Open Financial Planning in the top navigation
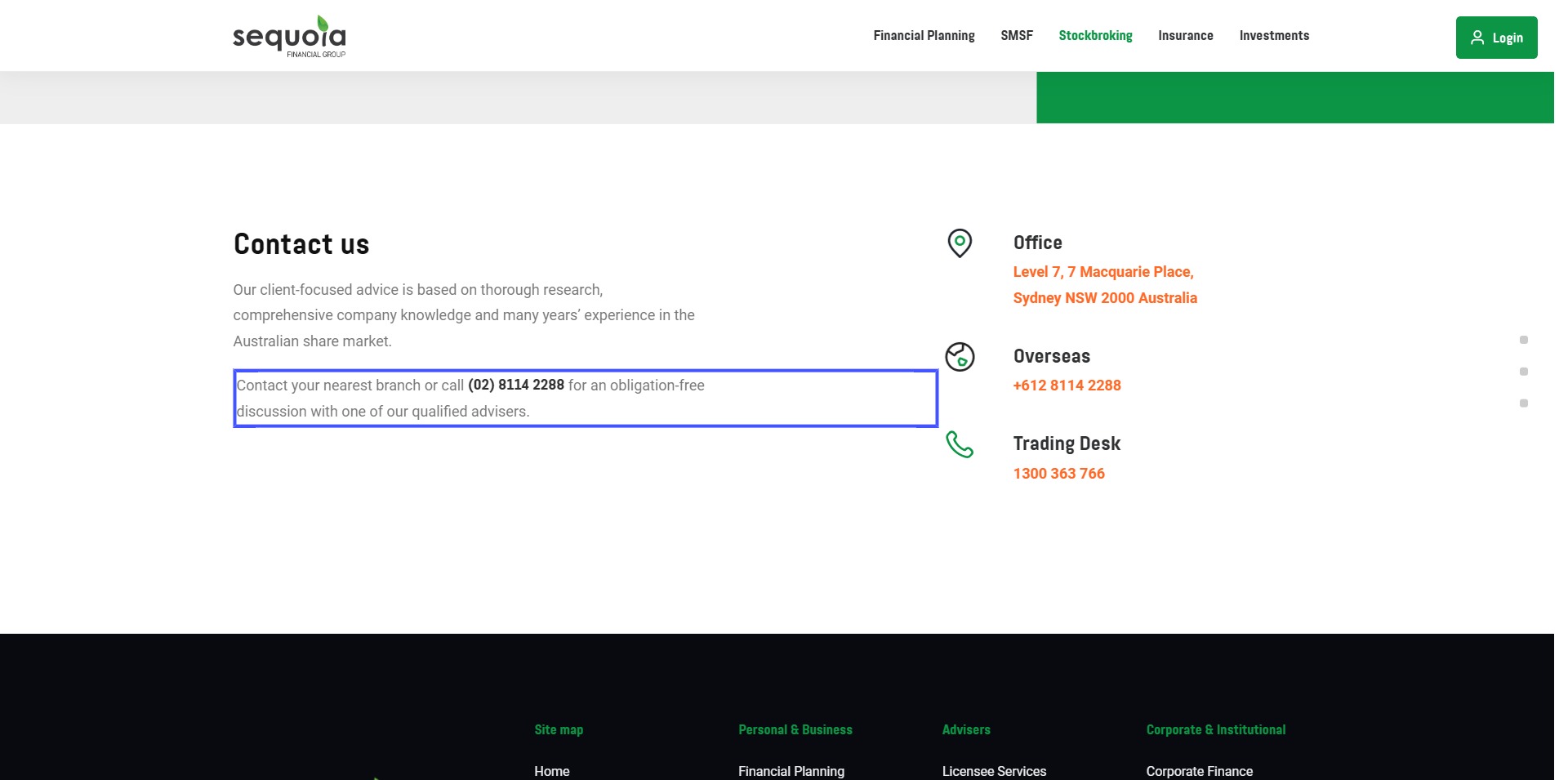The height and width of the screenshot is (780, 1568). tap(924, 36)
